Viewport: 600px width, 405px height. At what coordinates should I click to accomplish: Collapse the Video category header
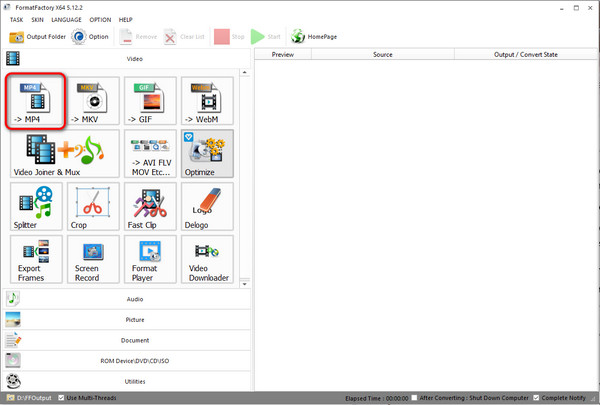point(127,59)
